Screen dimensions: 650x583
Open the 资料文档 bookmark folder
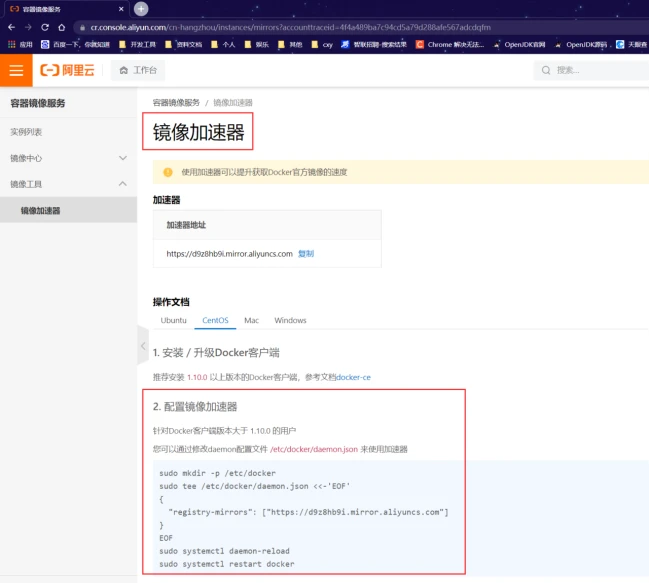tap(183, 44)
